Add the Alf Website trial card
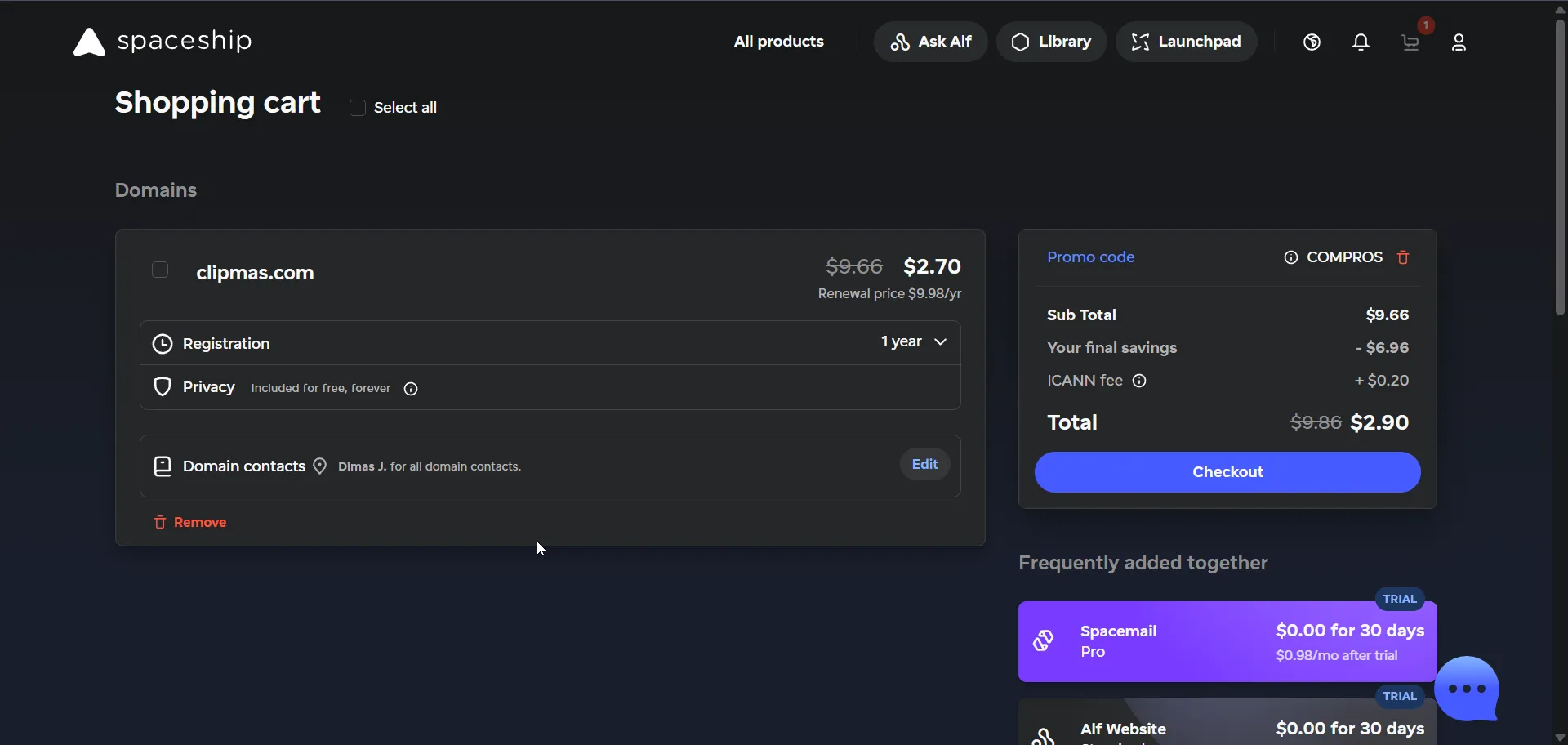 1227,722
